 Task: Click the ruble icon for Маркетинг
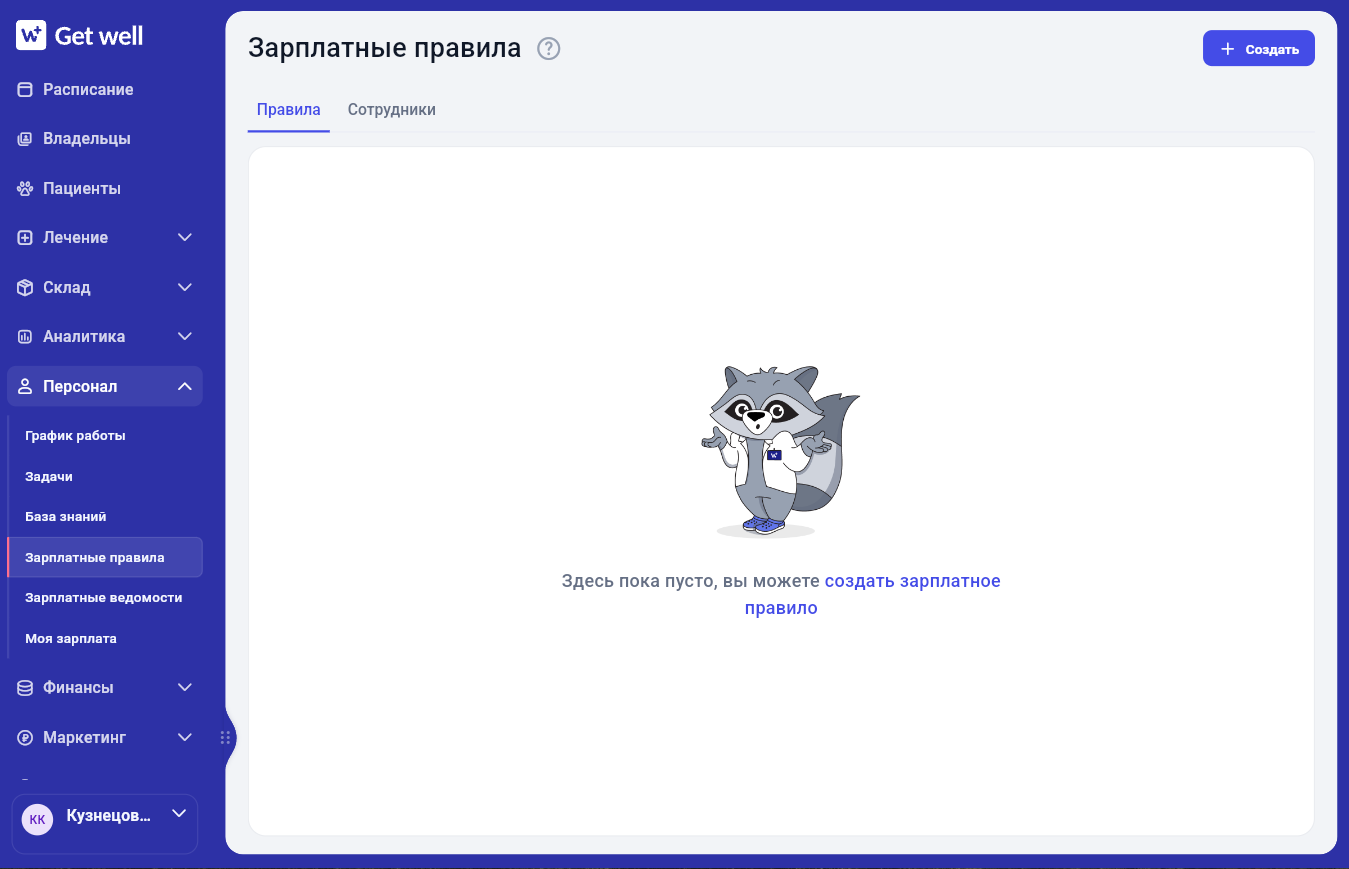[x=25, y=738]
